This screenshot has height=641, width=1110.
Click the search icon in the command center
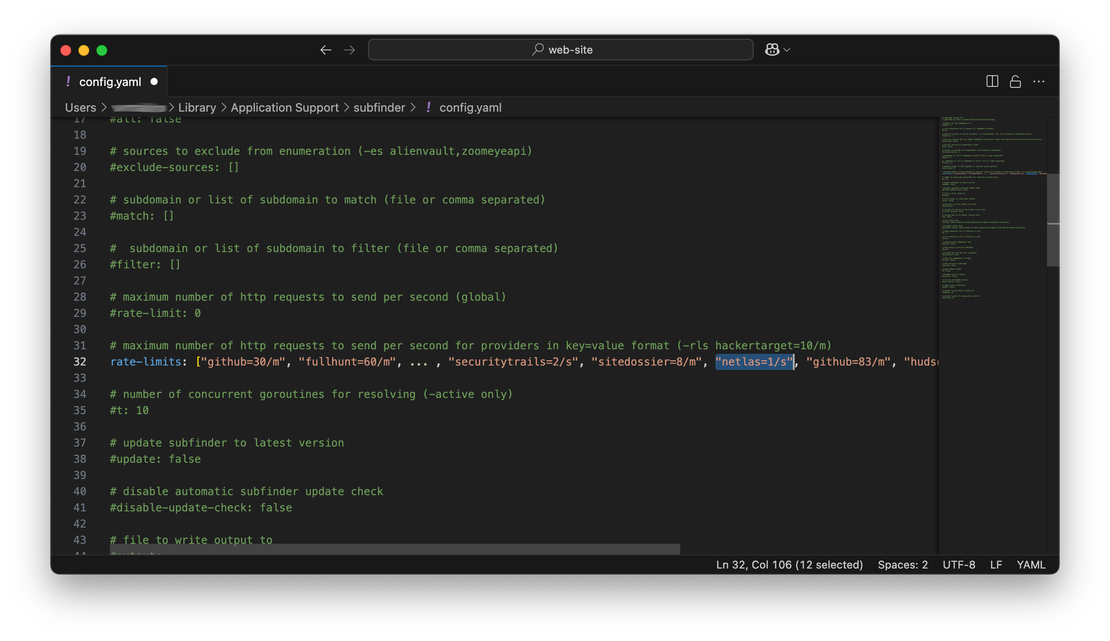pyautogui.click(x=536, y=49)
